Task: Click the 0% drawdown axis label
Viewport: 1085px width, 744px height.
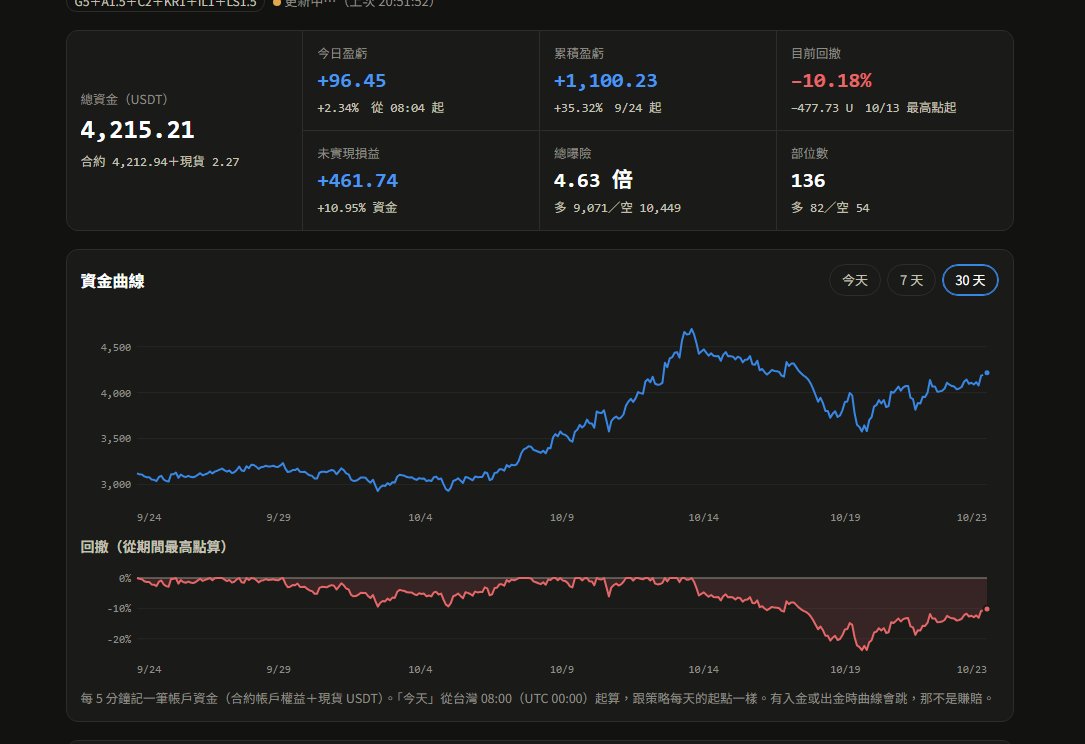Action: coord(125,578)
